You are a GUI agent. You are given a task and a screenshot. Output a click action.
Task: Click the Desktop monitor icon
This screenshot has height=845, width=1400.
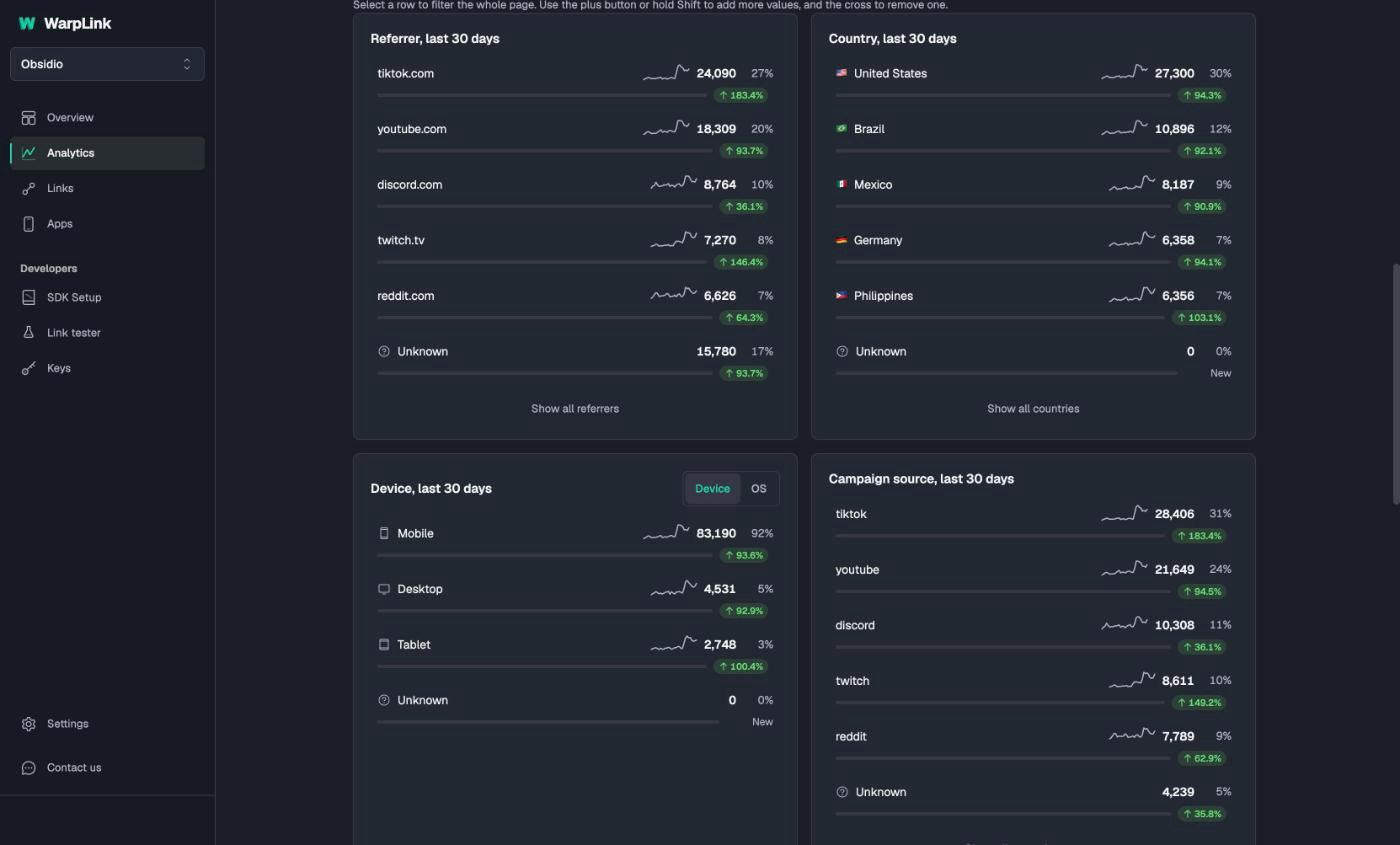point(383,589)
